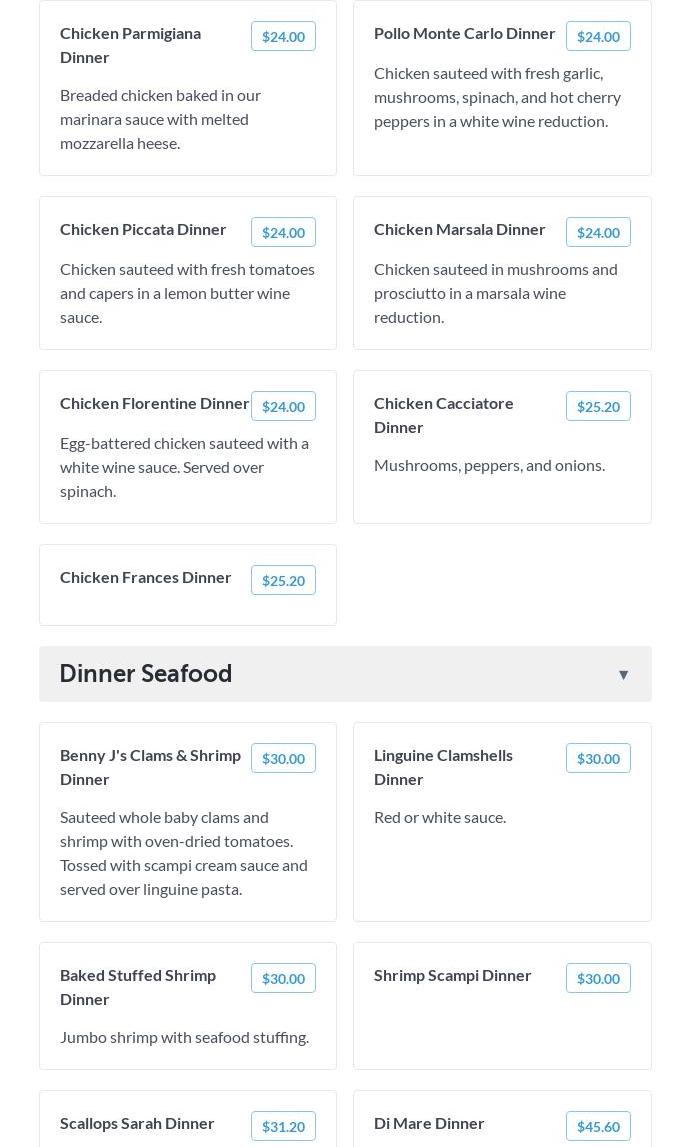Click Chicken Frances Dinner $25.20 price

tap(283, 581)
